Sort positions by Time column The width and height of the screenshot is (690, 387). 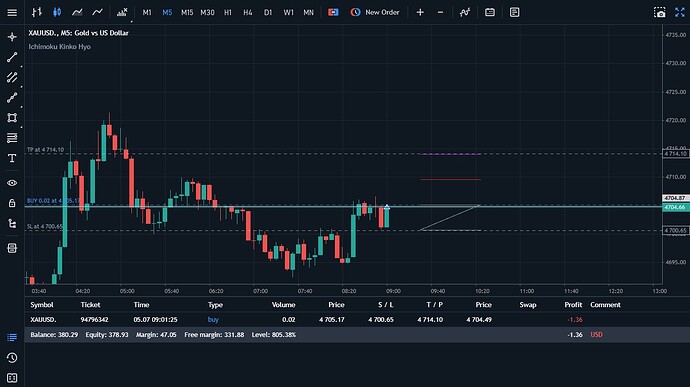141,305
